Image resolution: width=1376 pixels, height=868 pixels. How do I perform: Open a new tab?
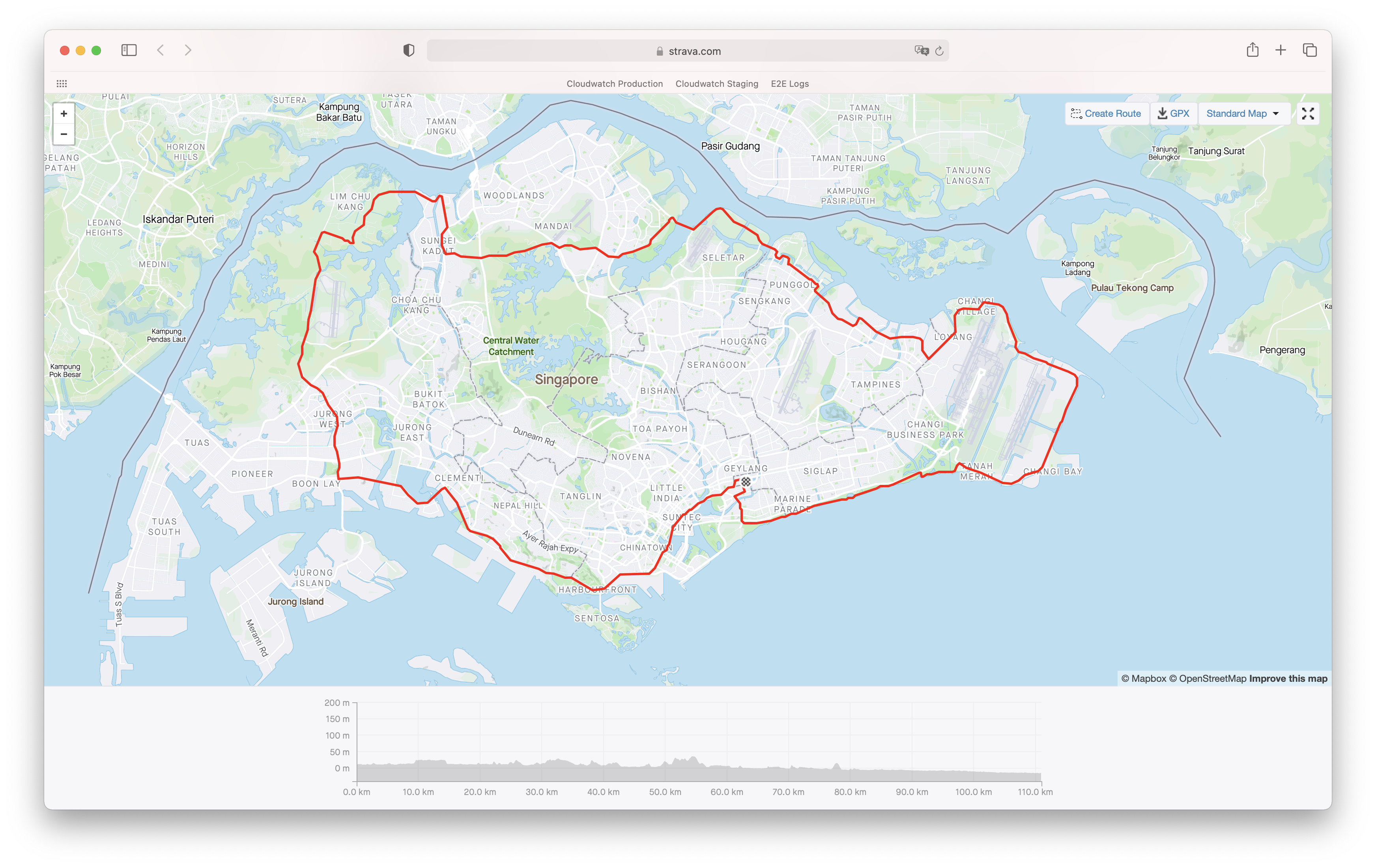pos(1281,50)
